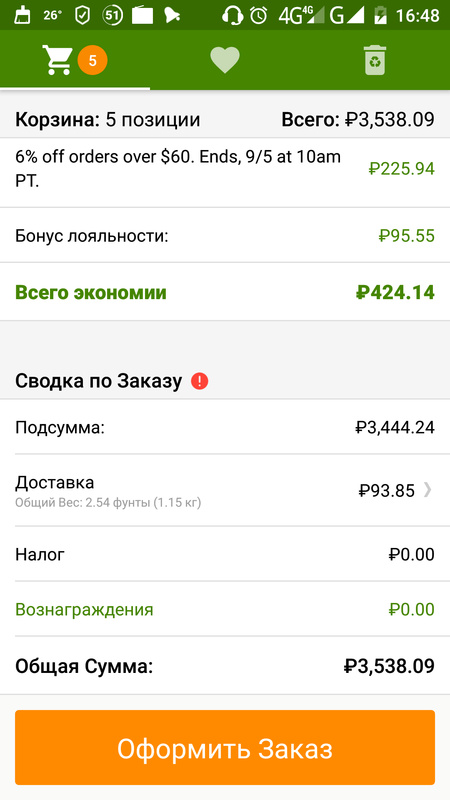Tap the Общая Сумма total row
450x800 pixels.
click(225, 666)
